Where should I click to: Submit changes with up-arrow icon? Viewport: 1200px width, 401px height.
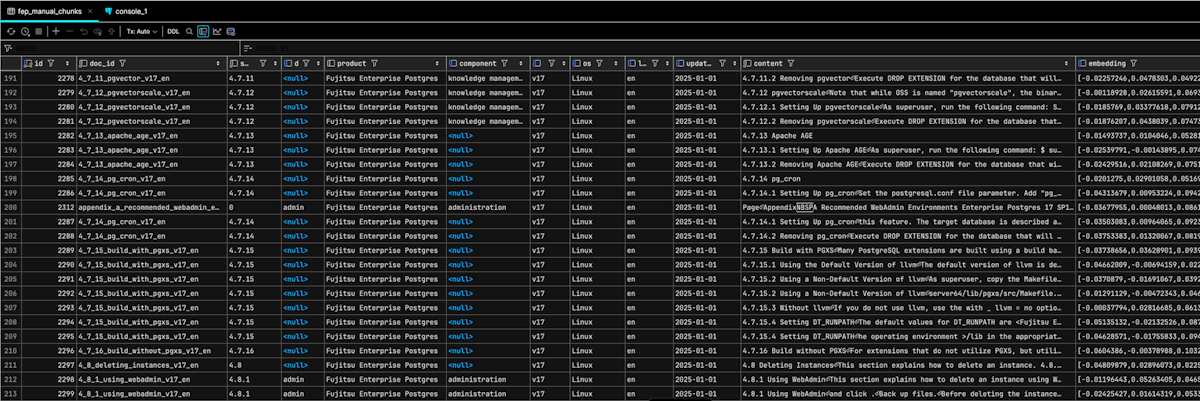click(111, 31)
